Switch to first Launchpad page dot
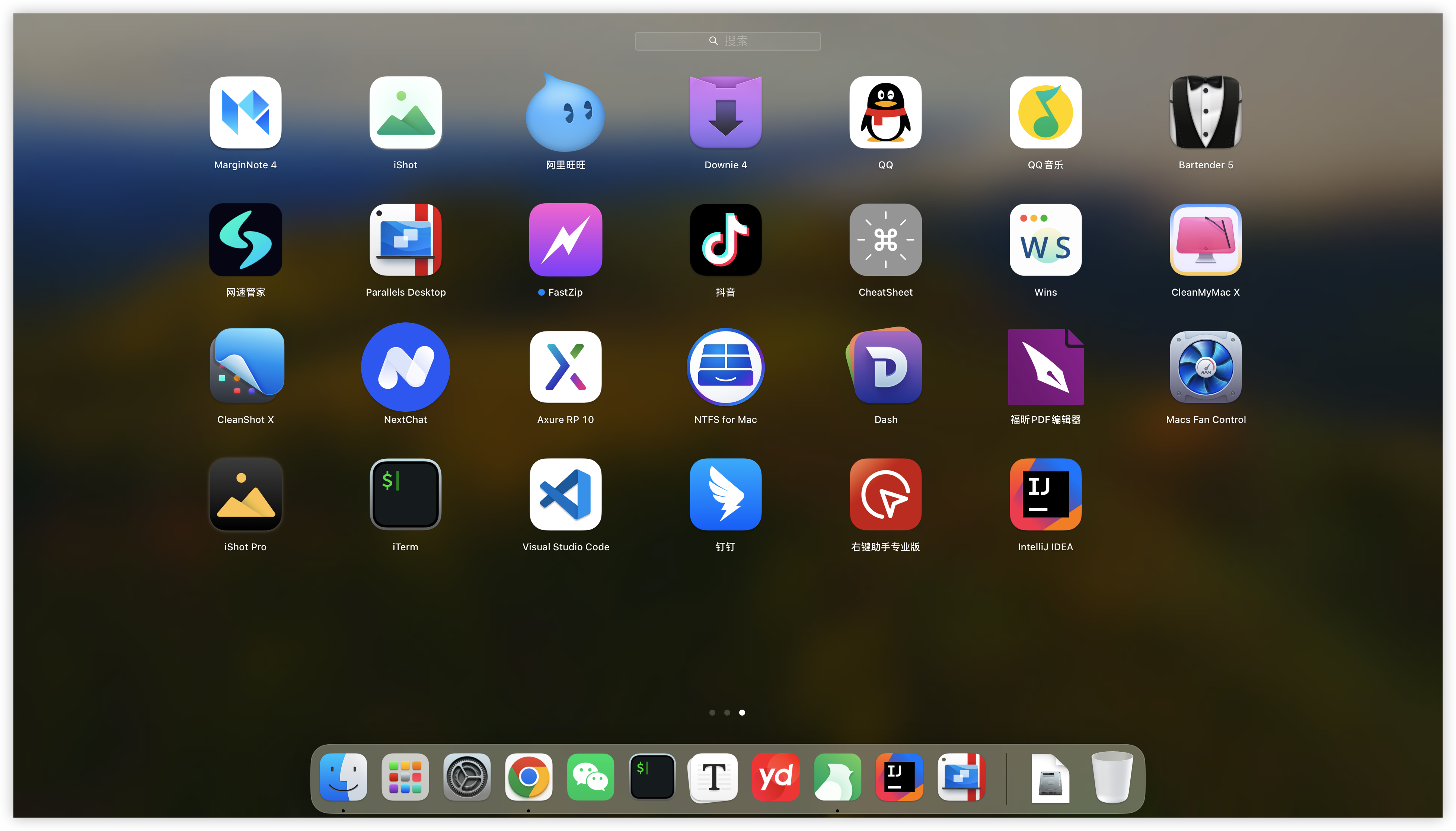This screenshot has height=831, width=1456. tap(712, 712)
